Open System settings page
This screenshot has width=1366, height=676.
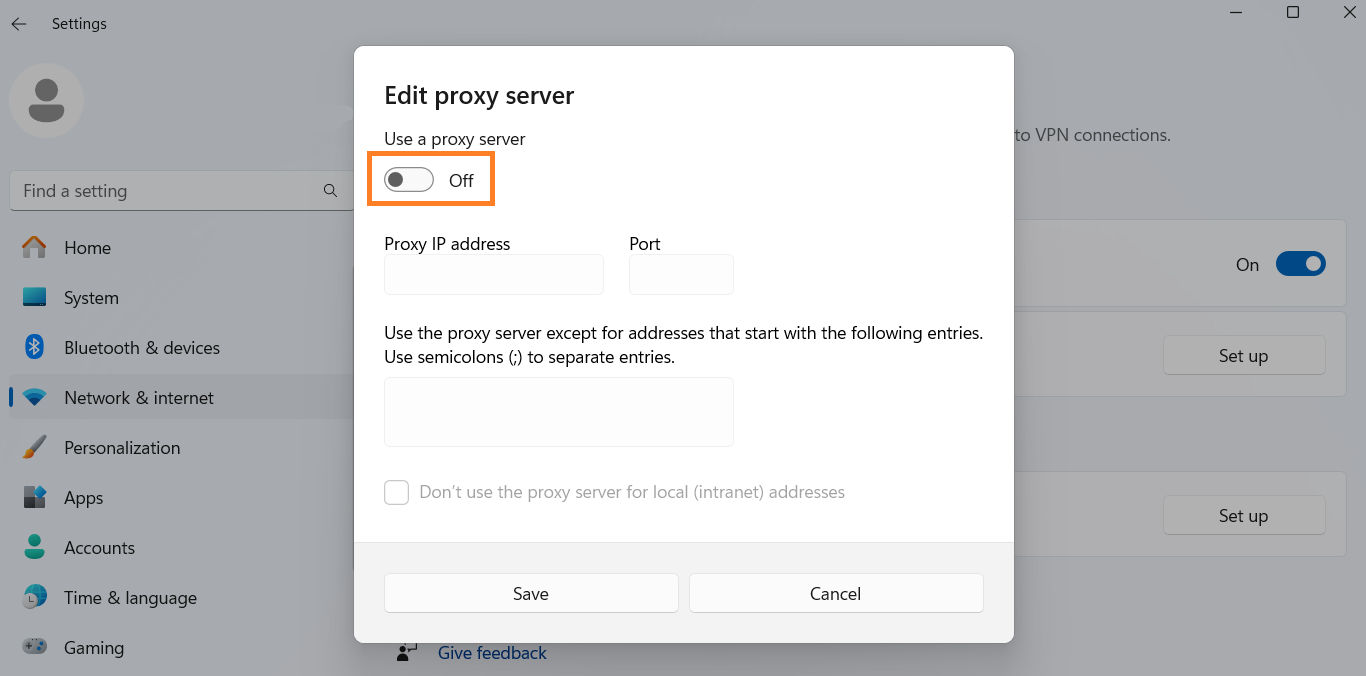pos(181,297)
